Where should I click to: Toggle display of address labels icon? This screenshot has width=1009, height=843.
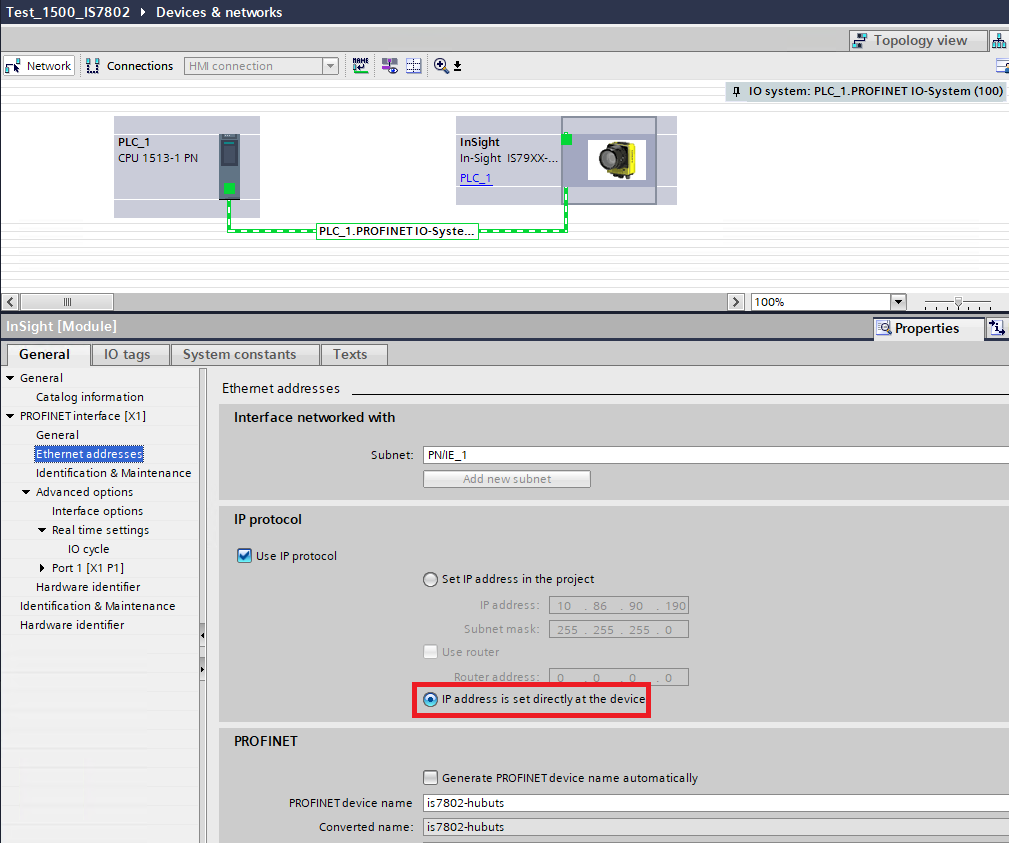click(x=389, y=65)
